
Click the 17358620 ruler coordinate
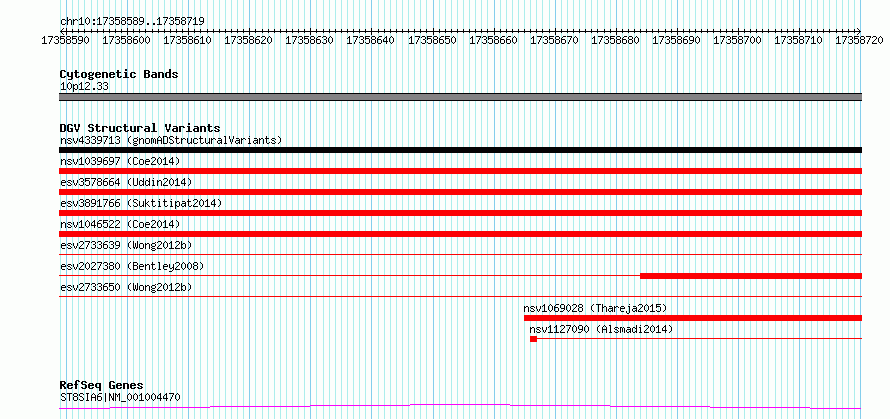coord(249,40)
